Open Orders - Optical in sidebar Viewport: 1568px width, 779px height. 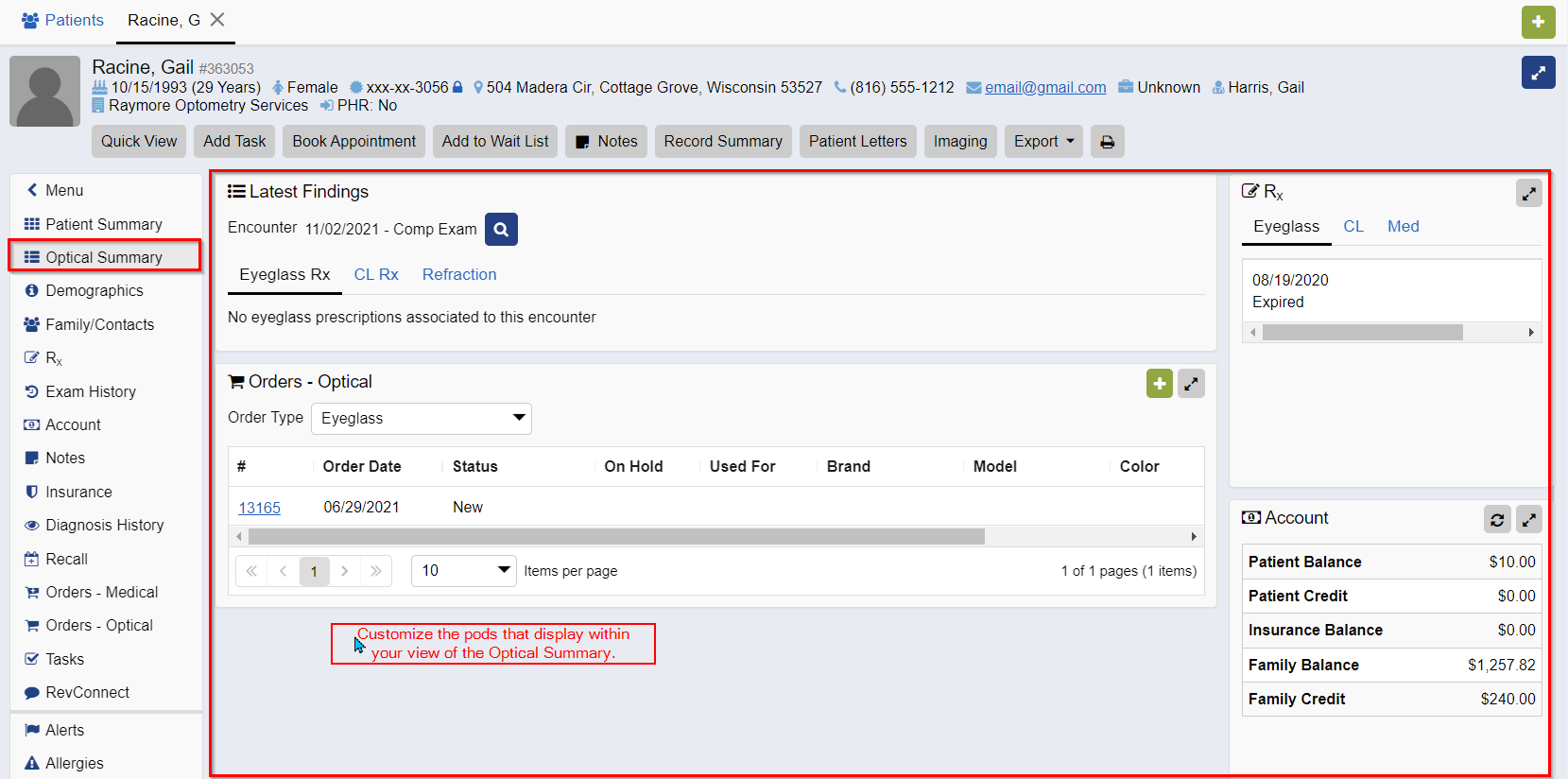(x=106, y=625)
